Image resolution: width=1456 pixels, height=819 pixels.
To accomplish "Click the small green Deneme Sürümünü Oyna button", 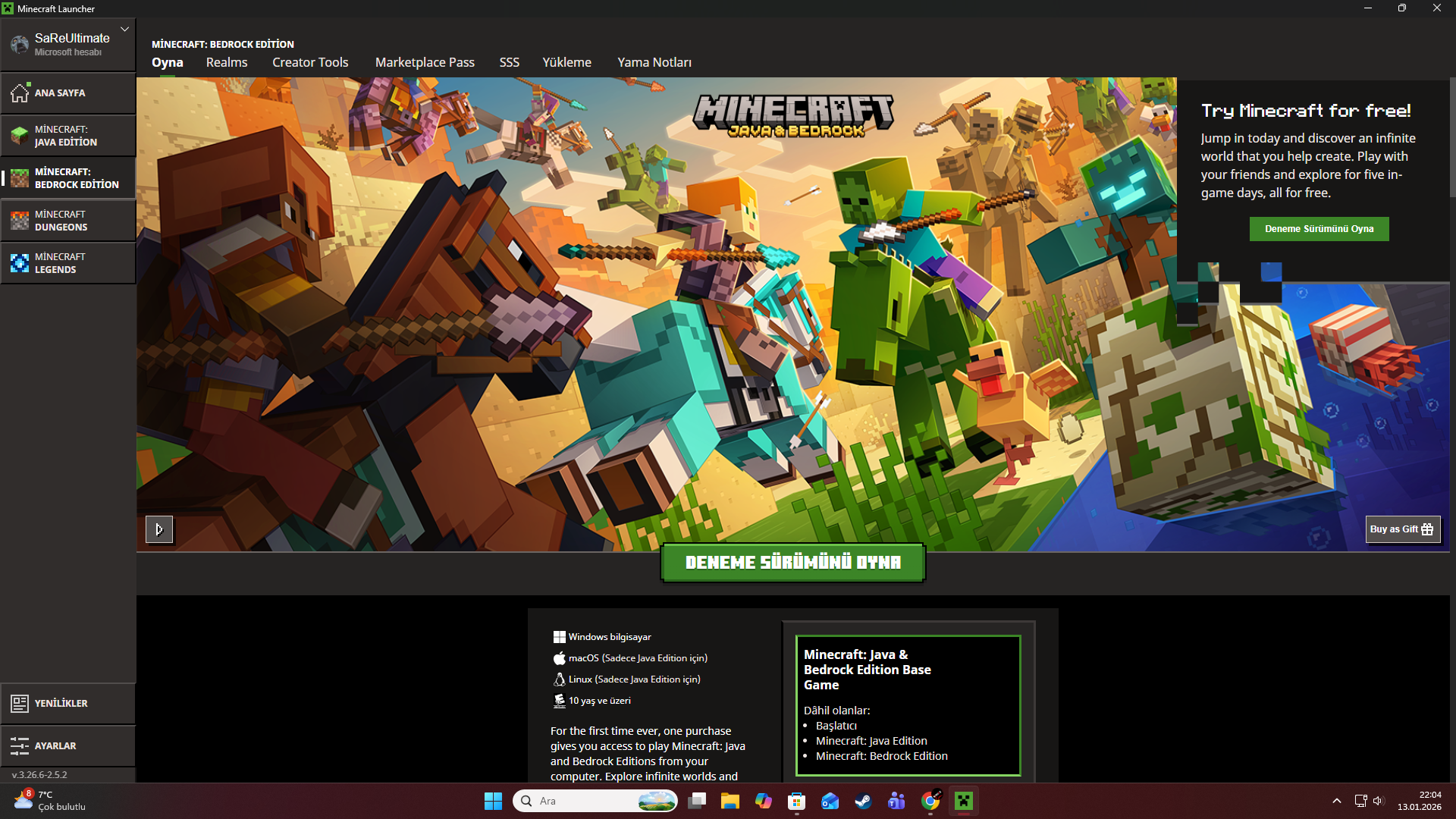I will (1319, 229).
